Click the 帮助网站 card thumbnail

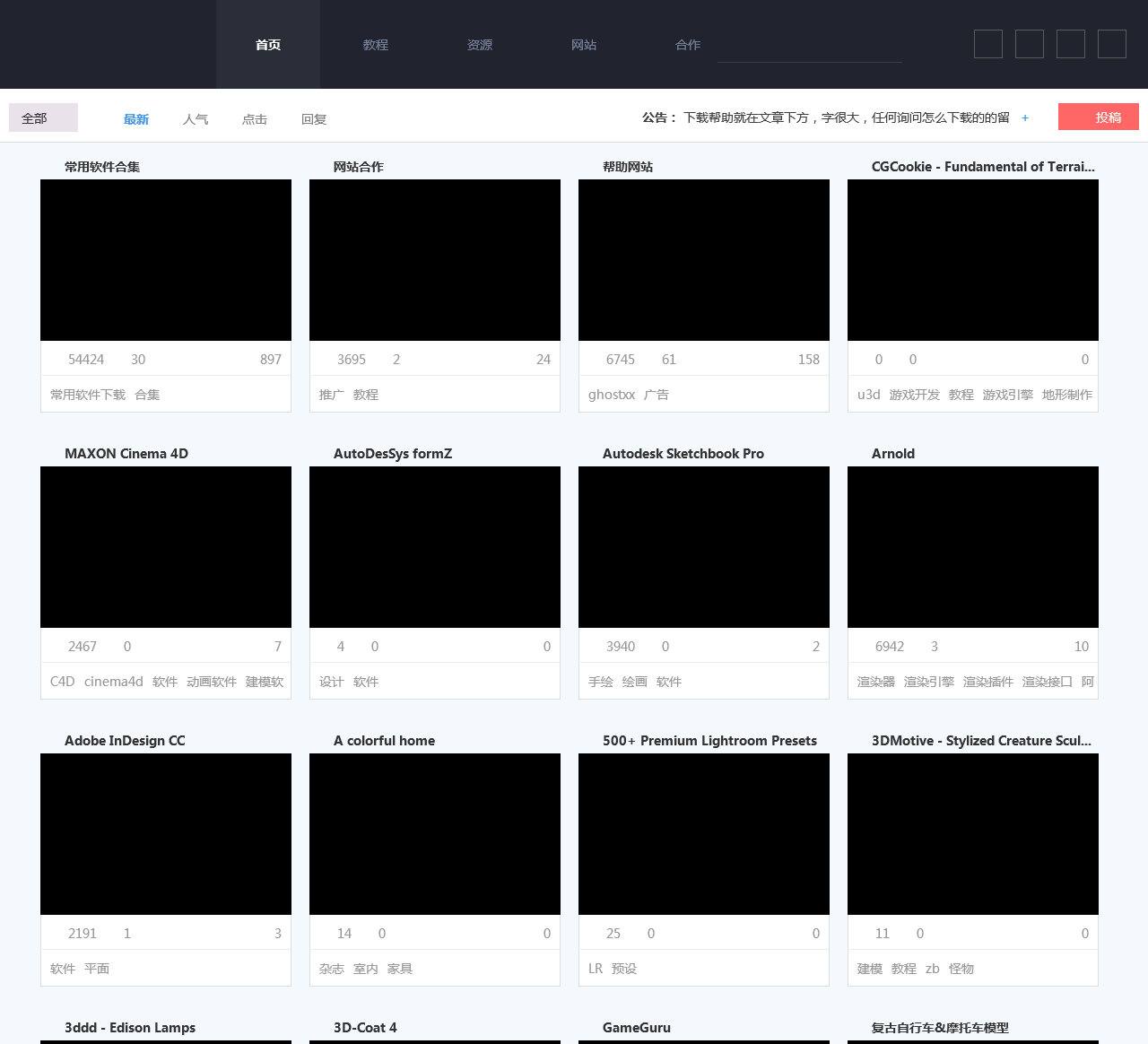click(x=704, y=260)
